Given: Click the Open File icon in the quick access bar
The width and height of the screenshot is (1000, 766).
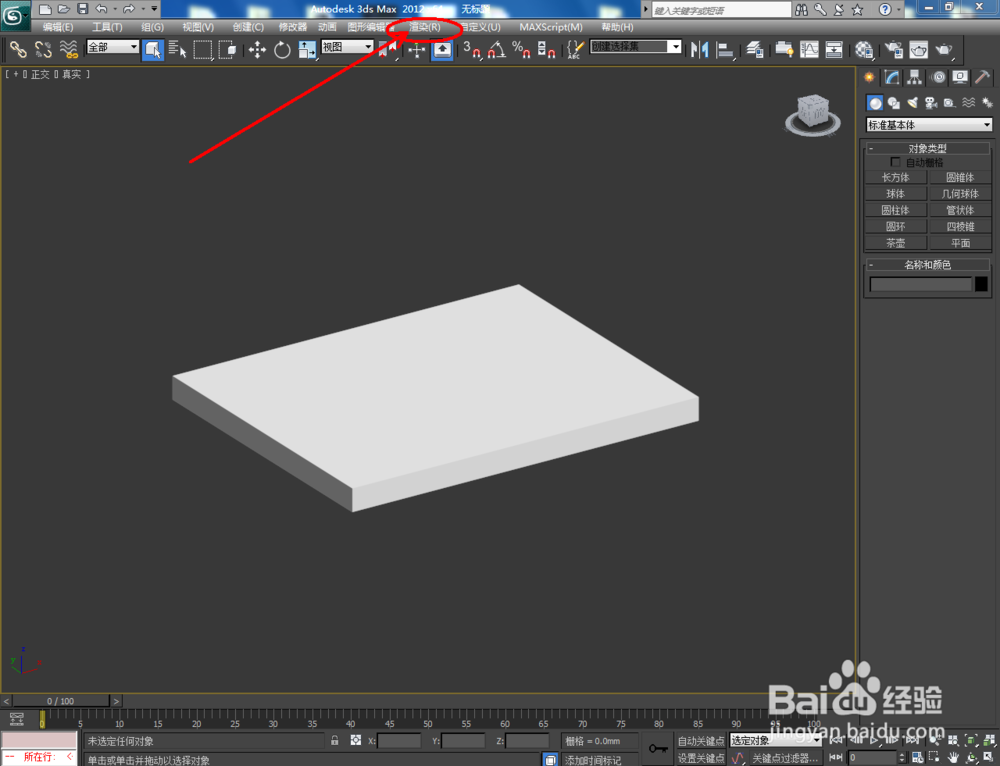Looking at the screenshot, I should click(x=64, y=9).
